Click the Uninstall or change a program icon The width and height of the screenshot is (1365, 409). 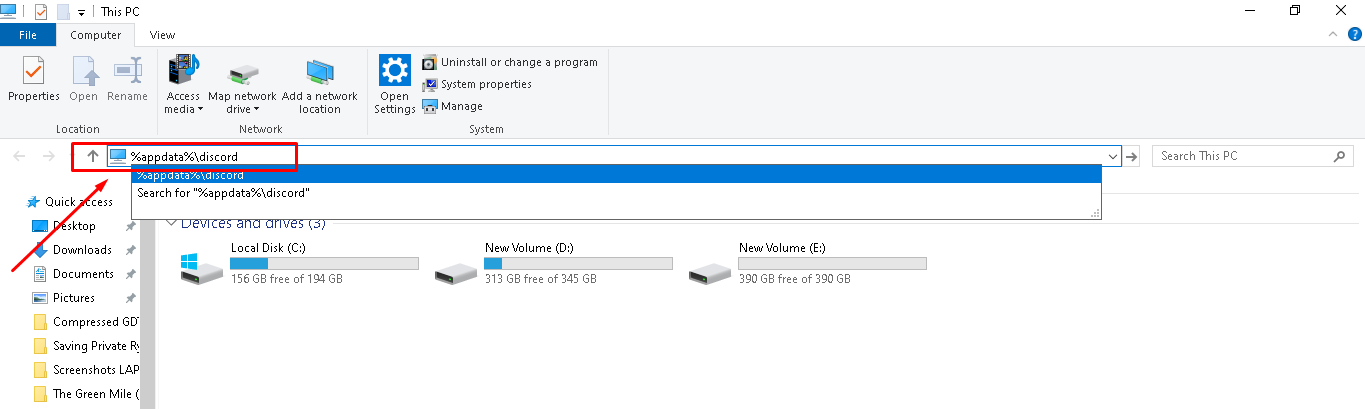point(430,62)
